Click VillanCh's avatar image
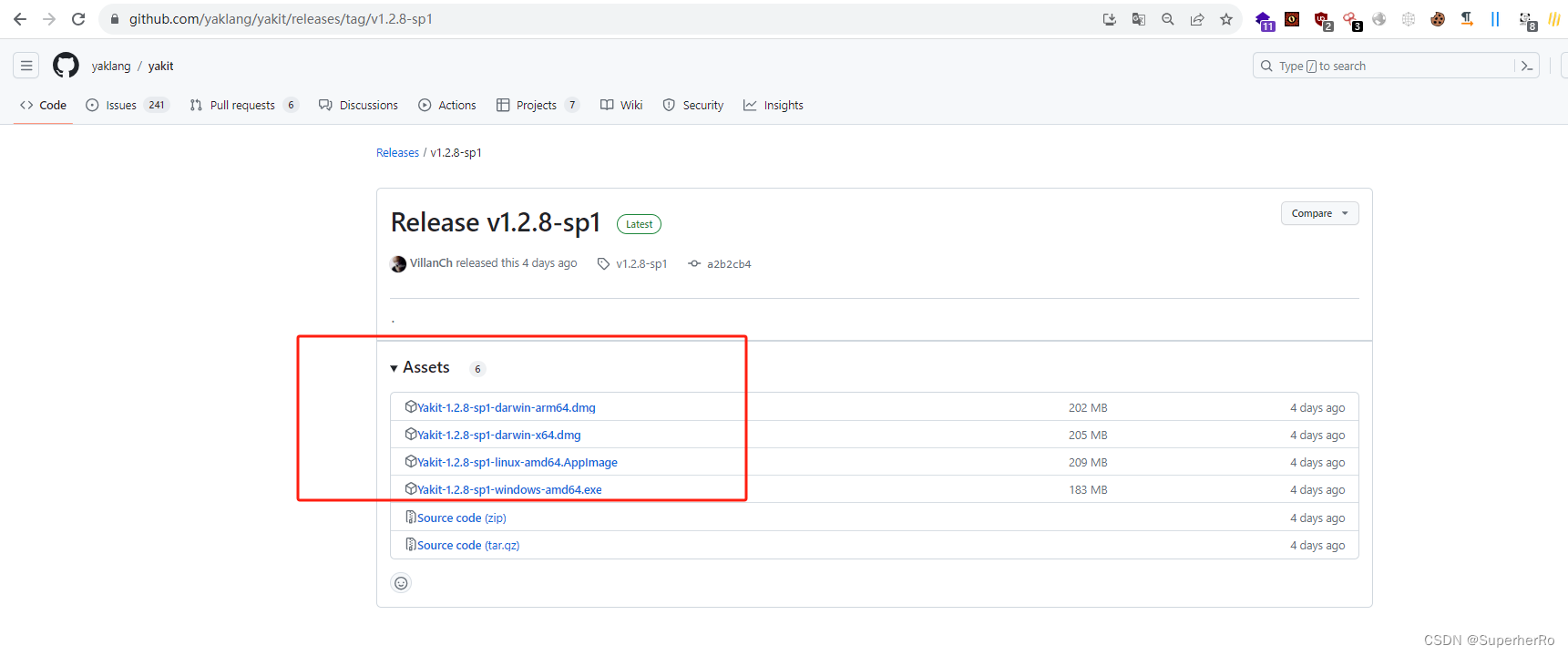 coord(398,264)
